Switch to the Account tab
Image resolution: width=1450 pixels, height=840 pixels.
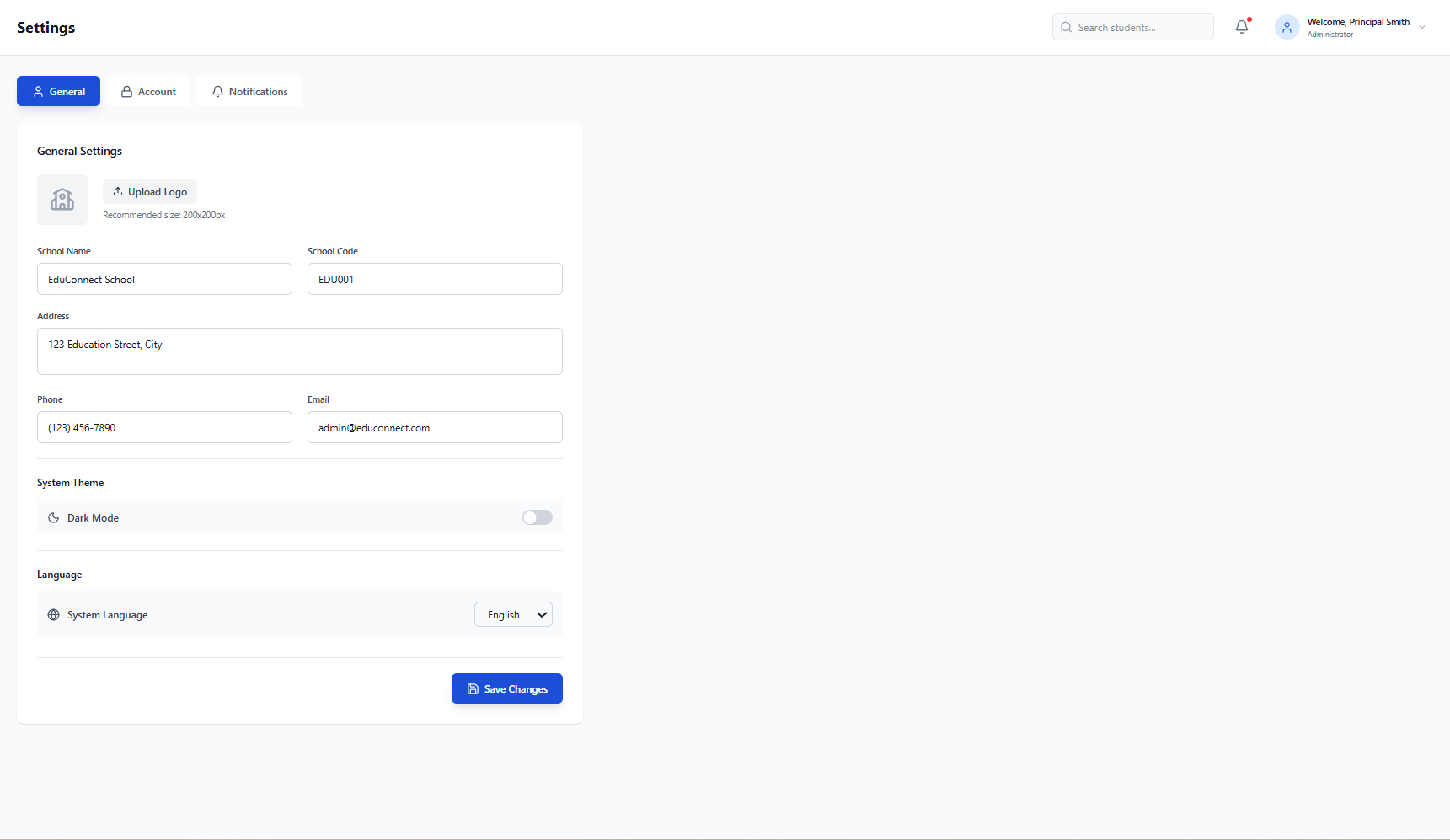pyautogui.click(x=148, y=91)
